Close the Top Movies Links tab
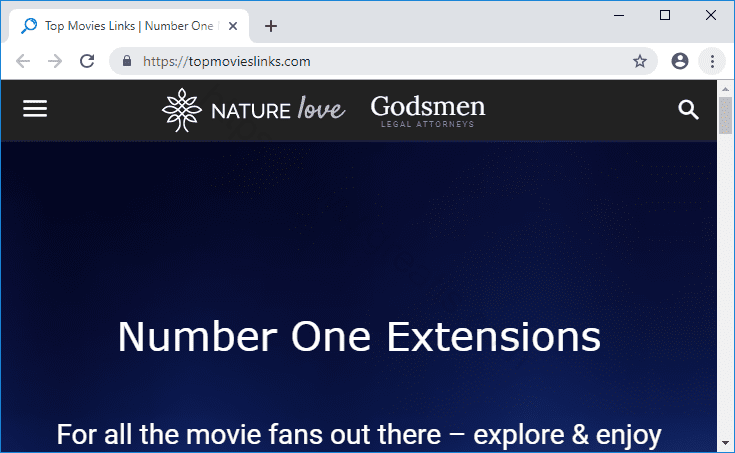The width and height of the screenshot is (735, 453). pos(232,26)
